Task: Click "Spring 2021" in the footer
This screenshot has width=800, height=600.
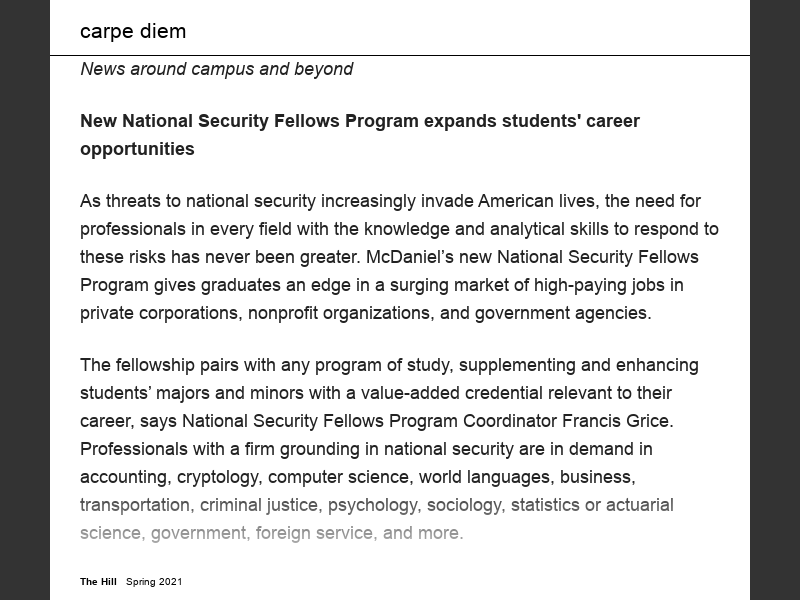Action: point(154,582)
